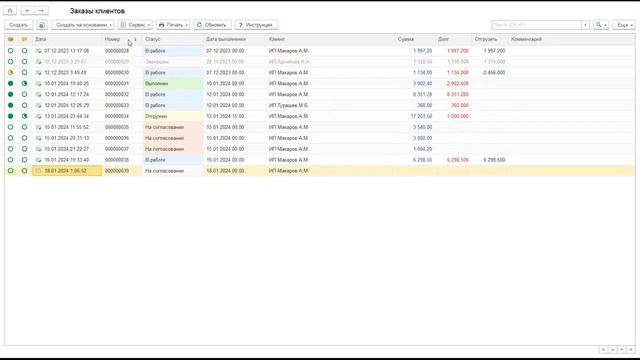Click shipment status circle of order 000000037
This screenshot has height=360, width=640.
[24, 149]
